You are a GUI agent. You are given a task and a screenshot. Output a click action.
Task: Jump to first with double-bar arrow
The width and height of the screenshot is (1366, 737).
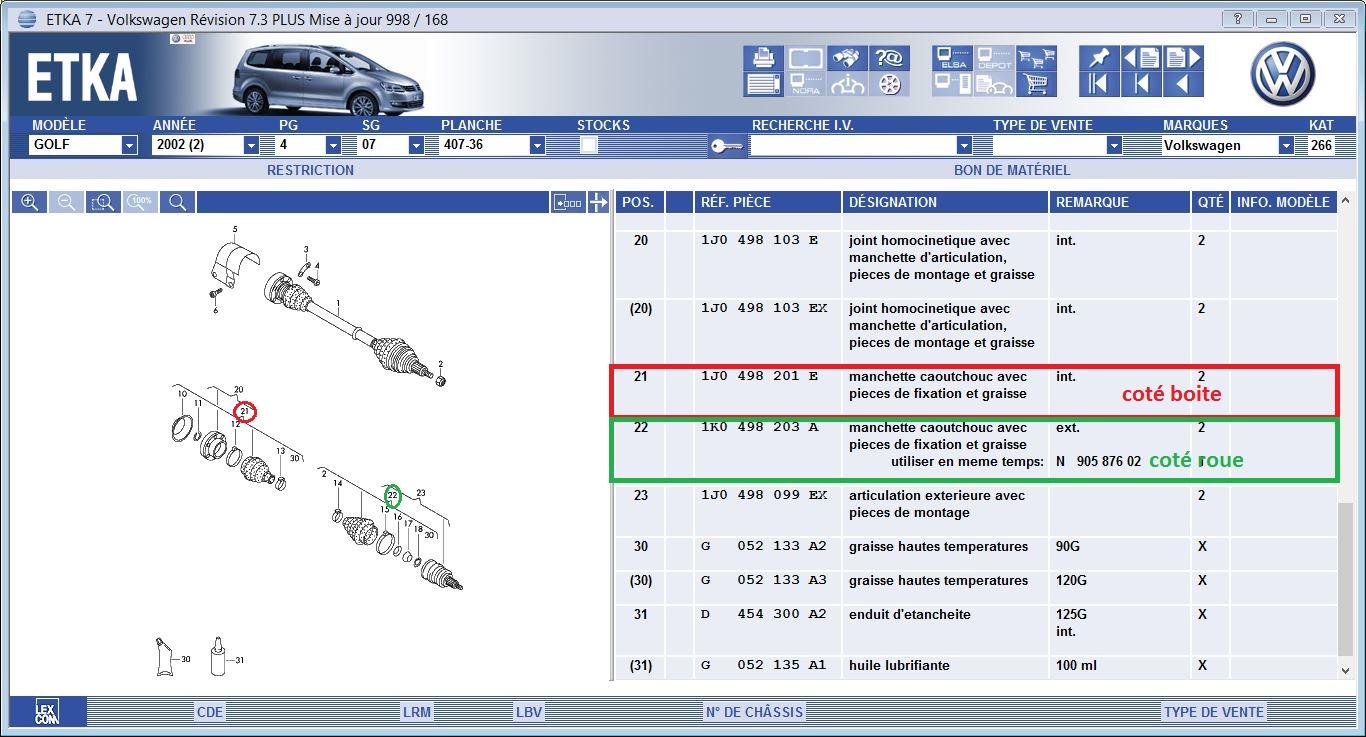1099,84
